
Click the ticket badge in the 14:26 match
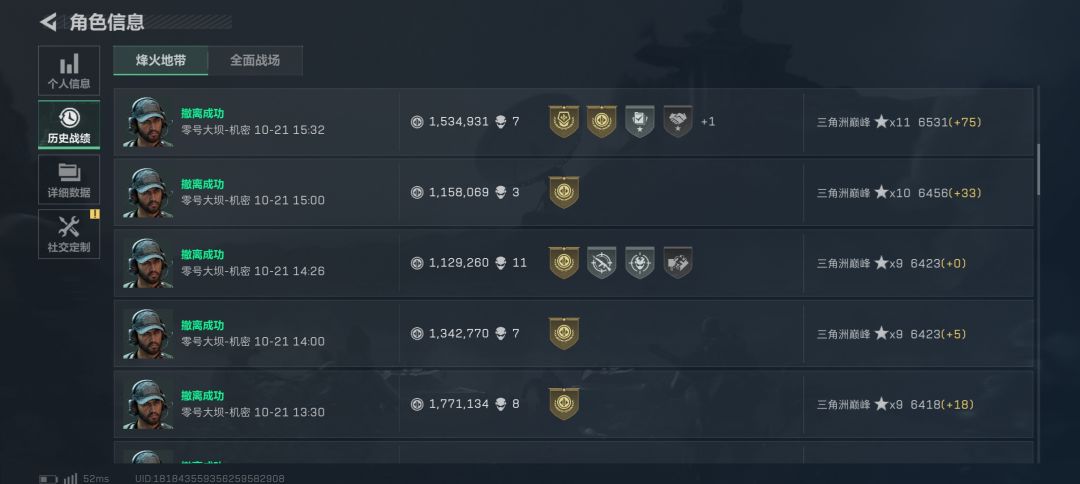(678, 262)
